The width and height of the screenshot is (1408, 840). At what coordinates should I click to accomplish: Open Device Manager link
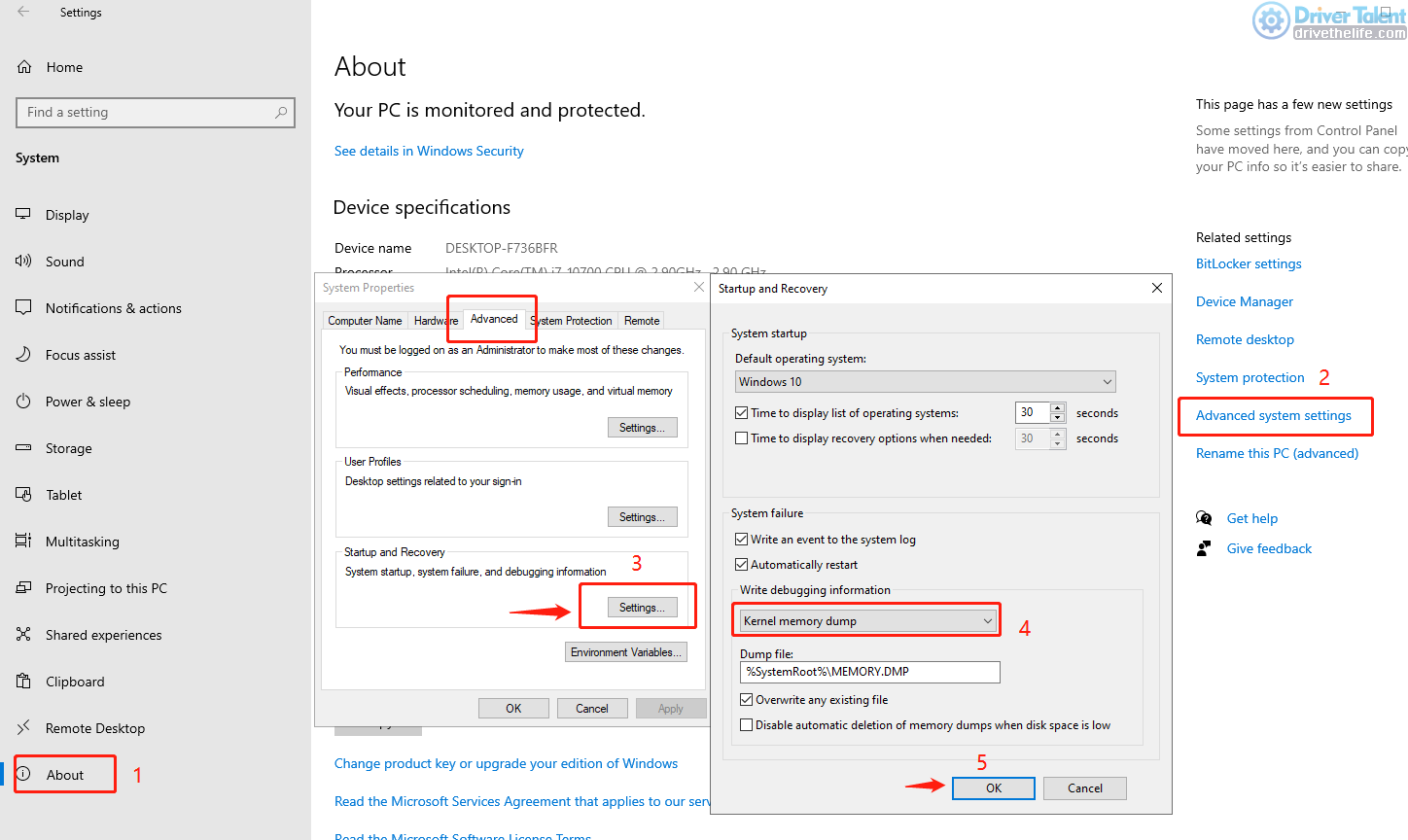point(1245,301)
